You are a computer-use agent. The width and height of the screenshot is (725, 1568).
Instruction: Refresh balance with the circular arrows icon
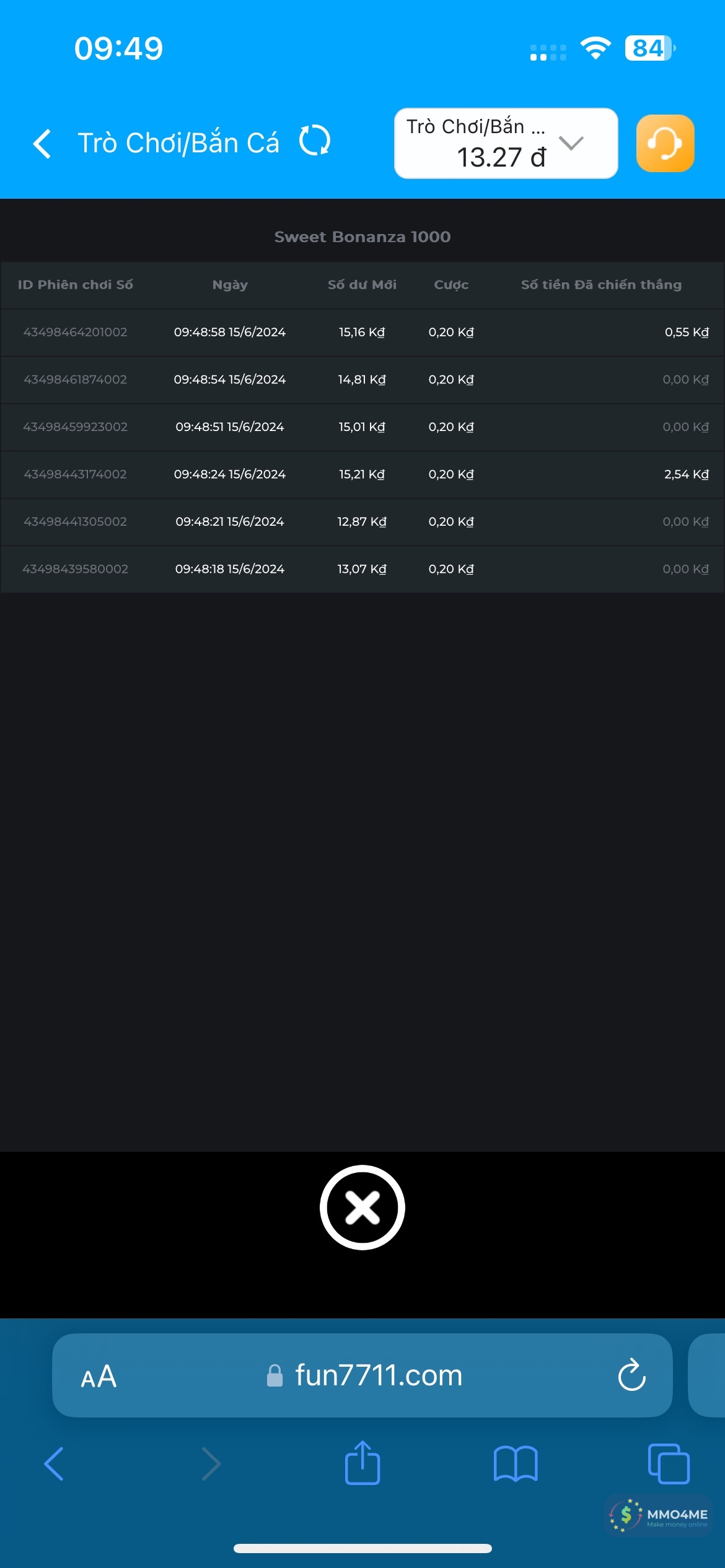point(315,141)
